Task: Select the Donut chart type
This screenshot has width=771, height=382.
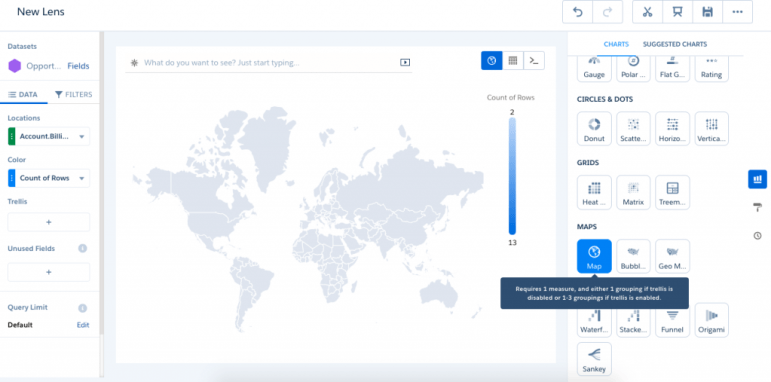Action: (594, 129)
